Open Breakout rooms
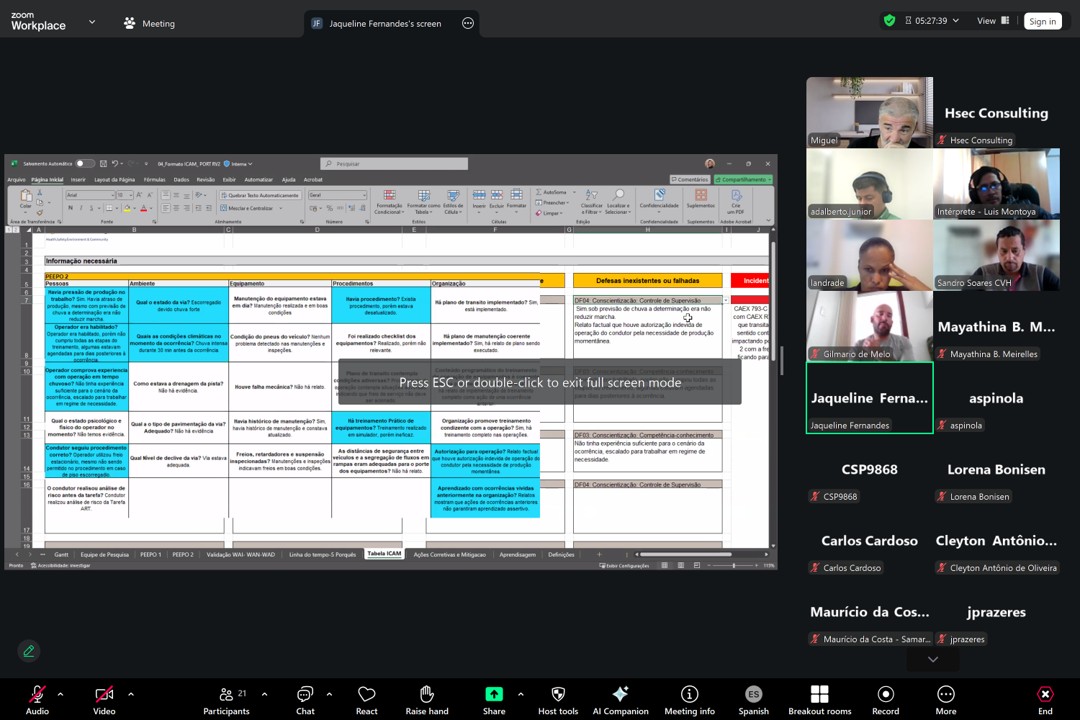The height and width of the screenshot is (720, 1080). click(819, 695)
